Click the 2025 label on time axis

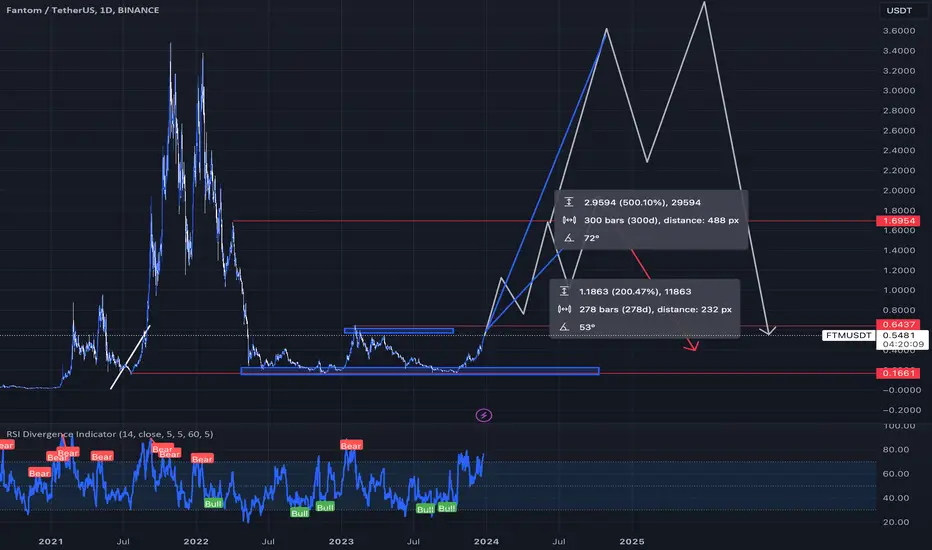(x=632, y=541)
